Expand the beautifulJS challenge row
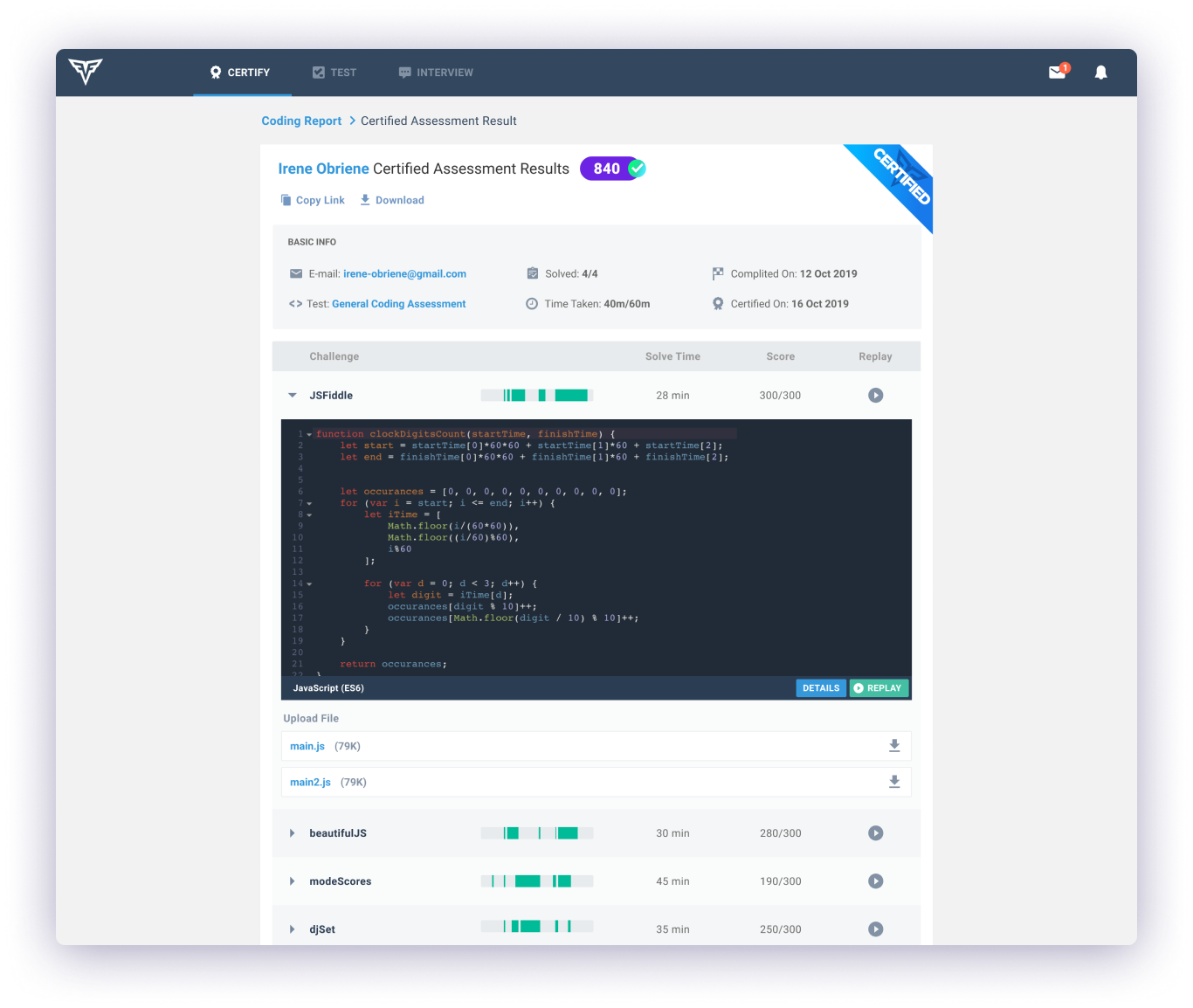This screenshot has height=1008, width=1193. [293, 833]
